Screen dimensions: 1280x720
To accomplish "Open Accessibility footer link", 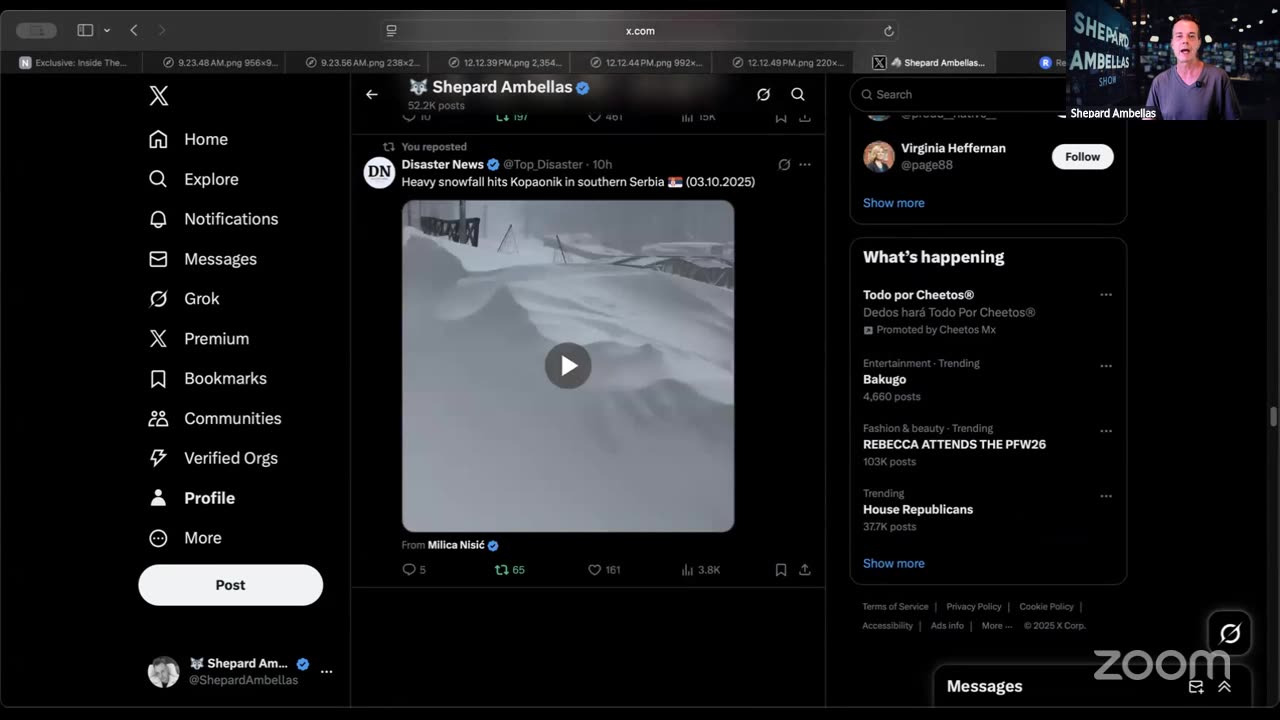I will (x=887, y=626).
